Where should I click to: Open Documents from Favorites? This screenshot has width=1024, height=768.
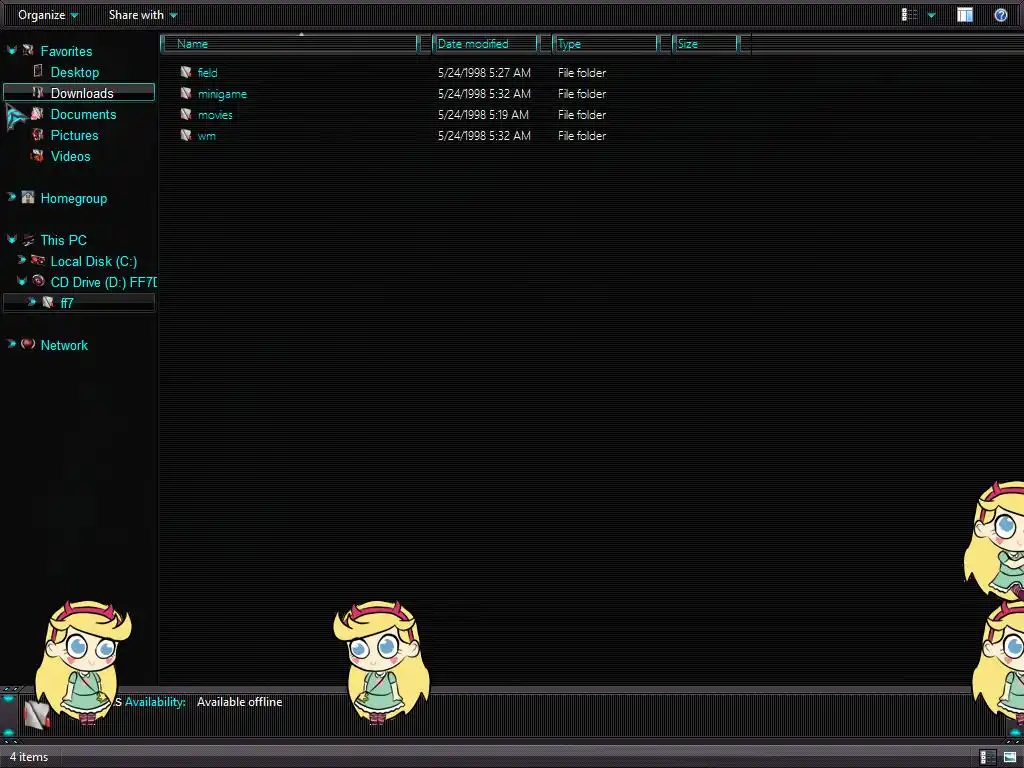[x=84, y=114]
